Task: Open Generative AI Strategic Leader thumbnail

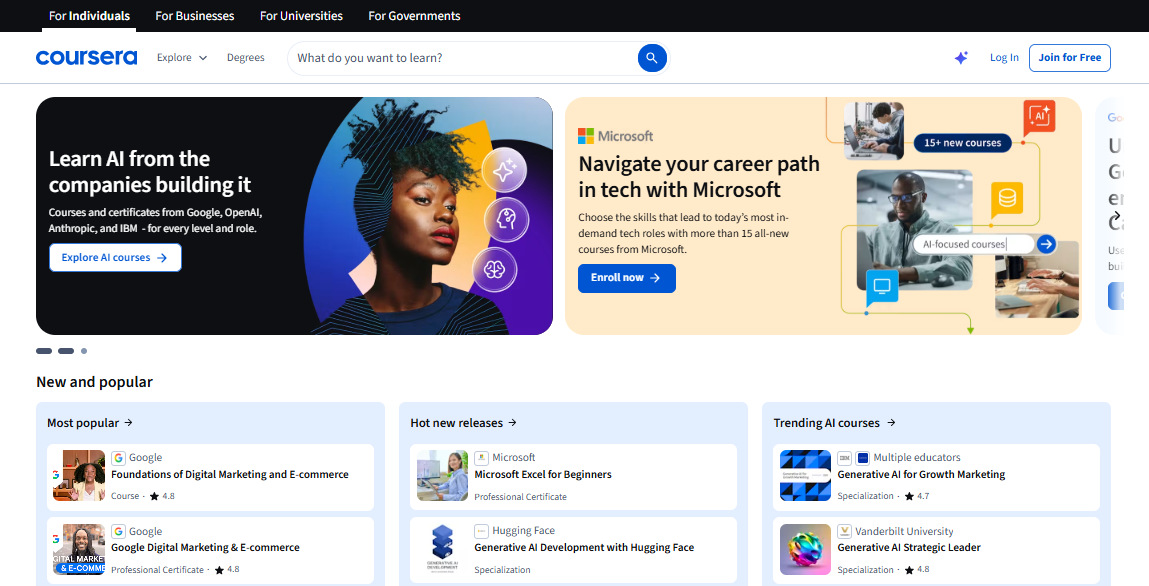Action: (805, 549)
